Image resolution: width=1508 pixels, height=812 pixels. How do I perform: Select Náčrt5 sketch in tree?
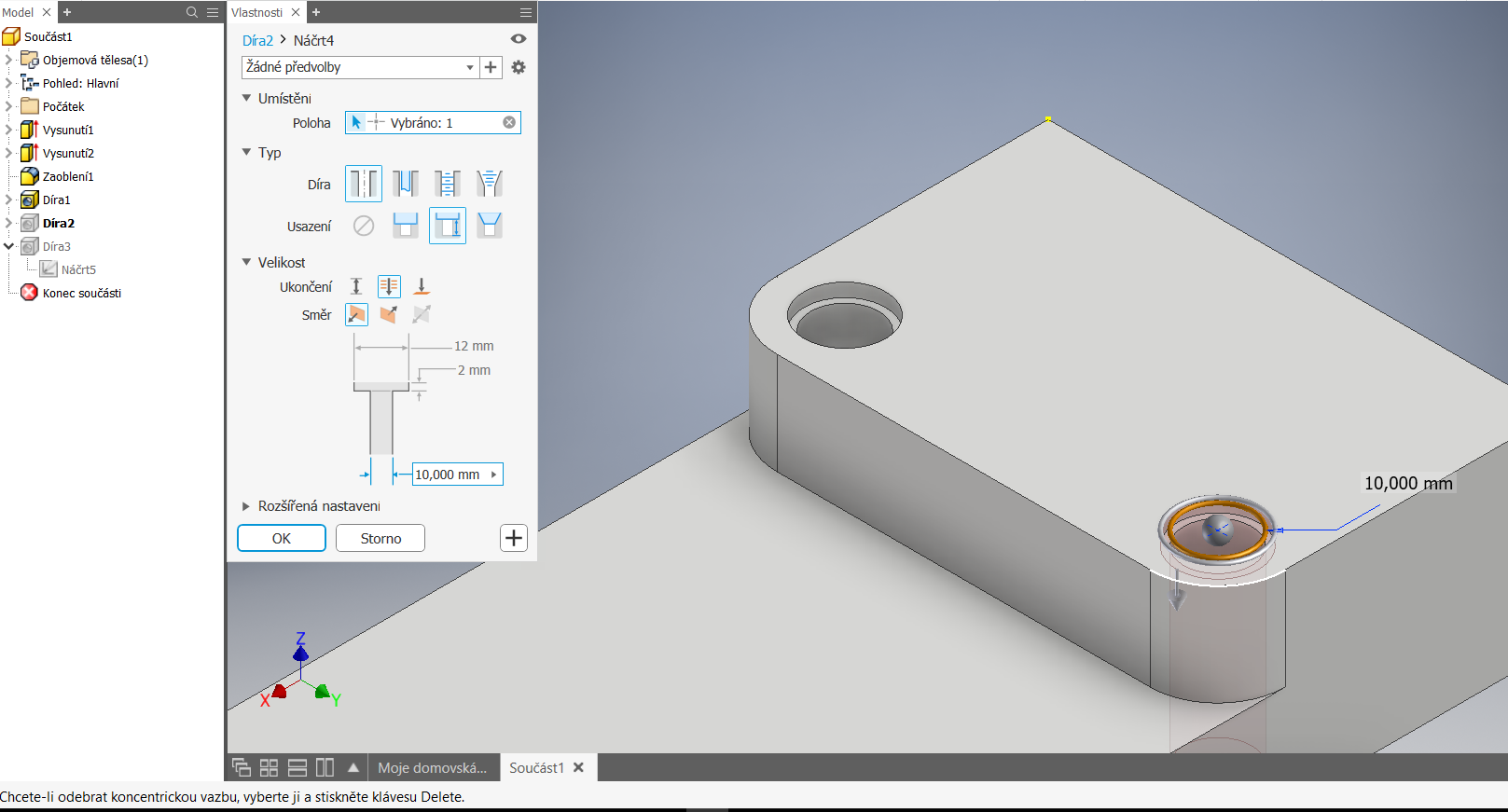[78, 269]
